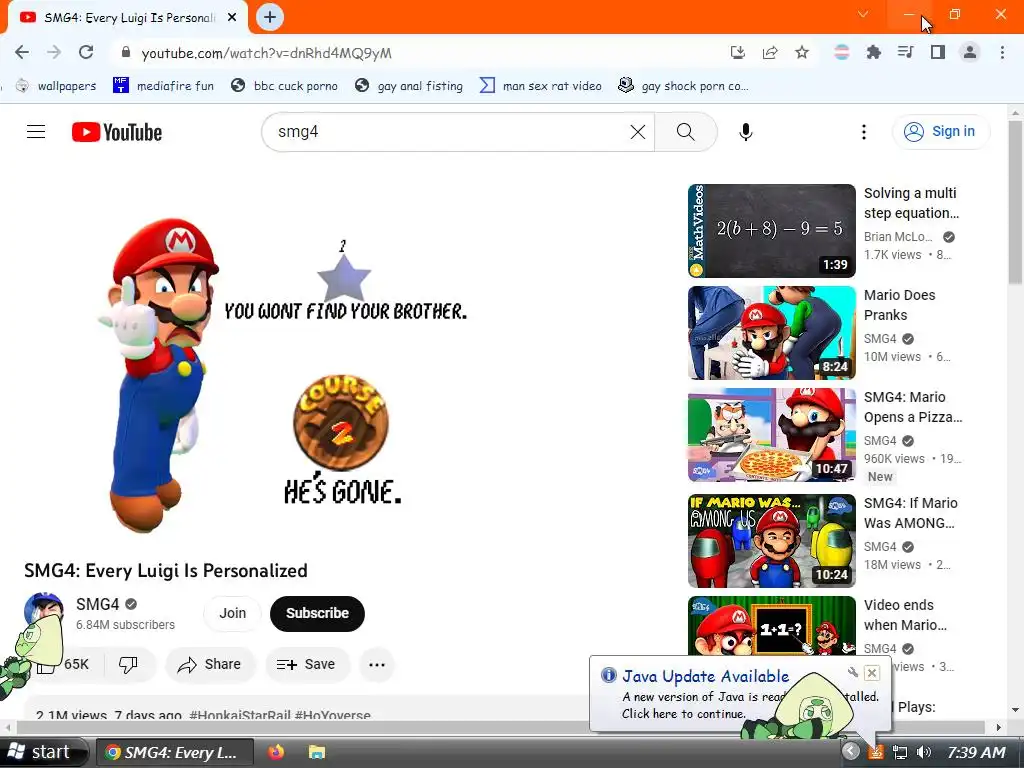This screenshot has height=768, width=1024.
Task: Bookmark this page with star icon
Action: 802,53
